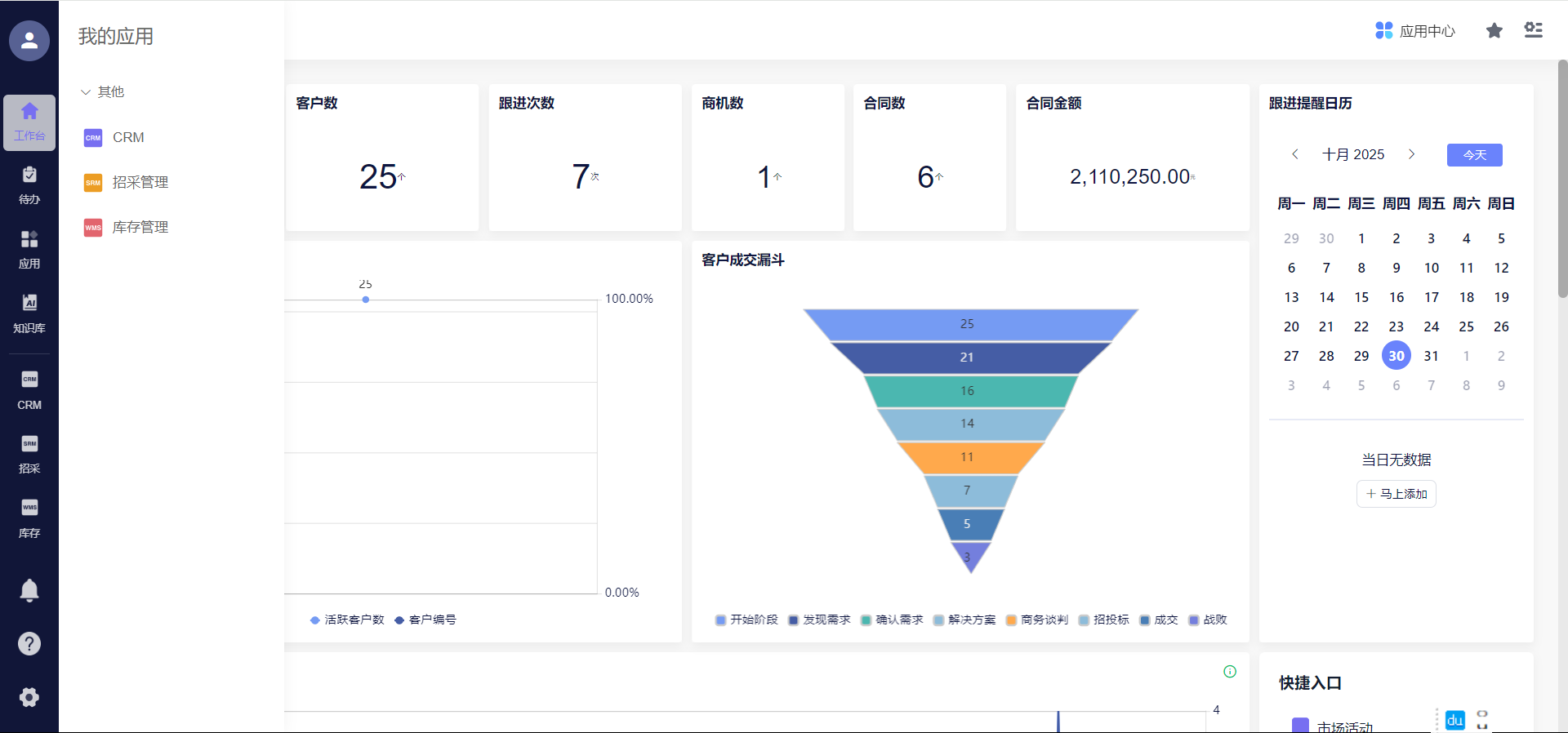Open the 待办 to-do icon
Image resolution: width=1568 pixels, height=733 pixels.
coord(29,184)
